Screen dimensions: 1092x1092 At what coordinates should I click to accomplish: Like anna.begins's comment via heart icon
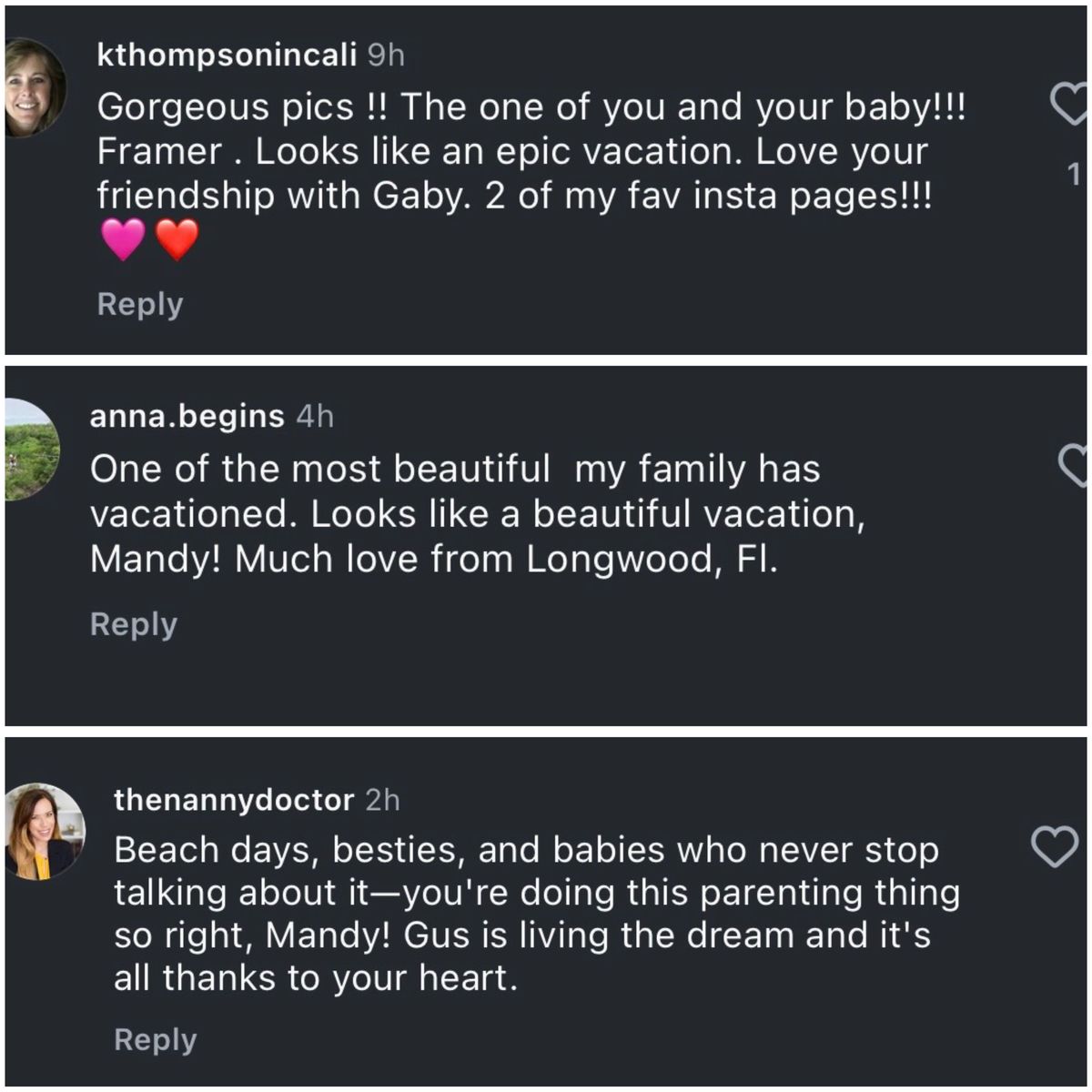pyautogui.click(x=1074, y=464)
